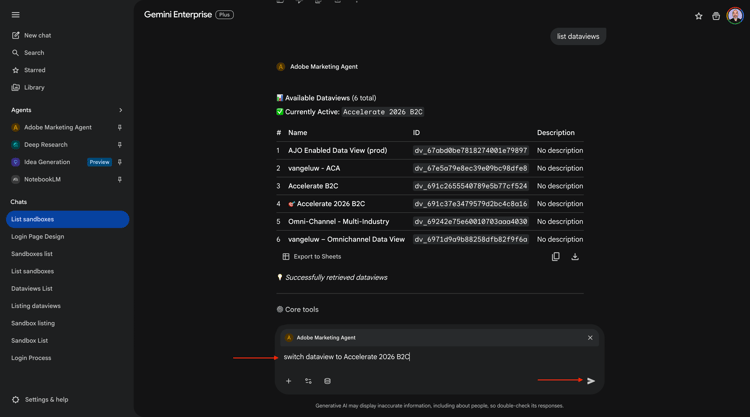Open Sandbox List chat
Screen dimensions: 750x417
(29, 340)
